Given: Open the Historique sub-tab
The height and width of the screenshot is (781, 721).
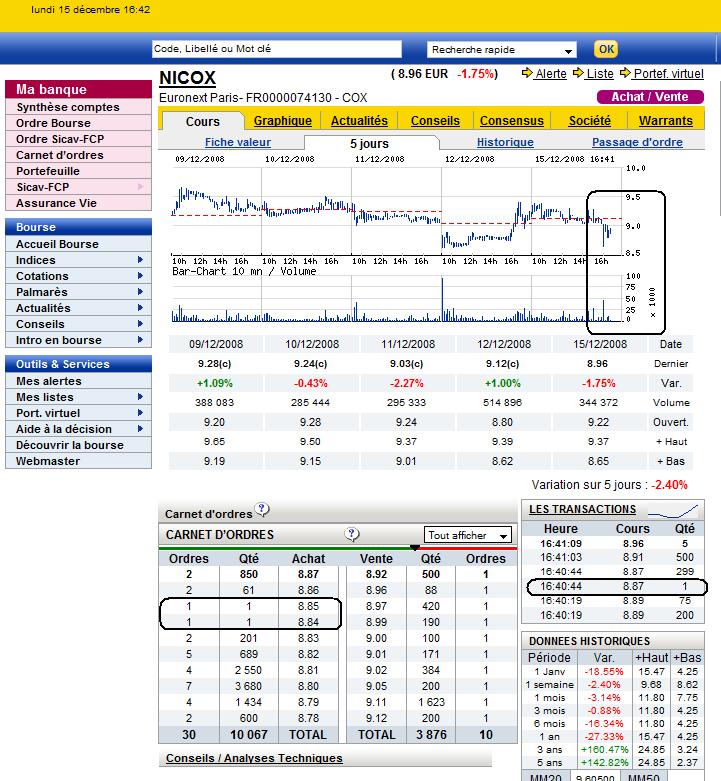Looking at the screenshot, I should click(x=505, y=142).
